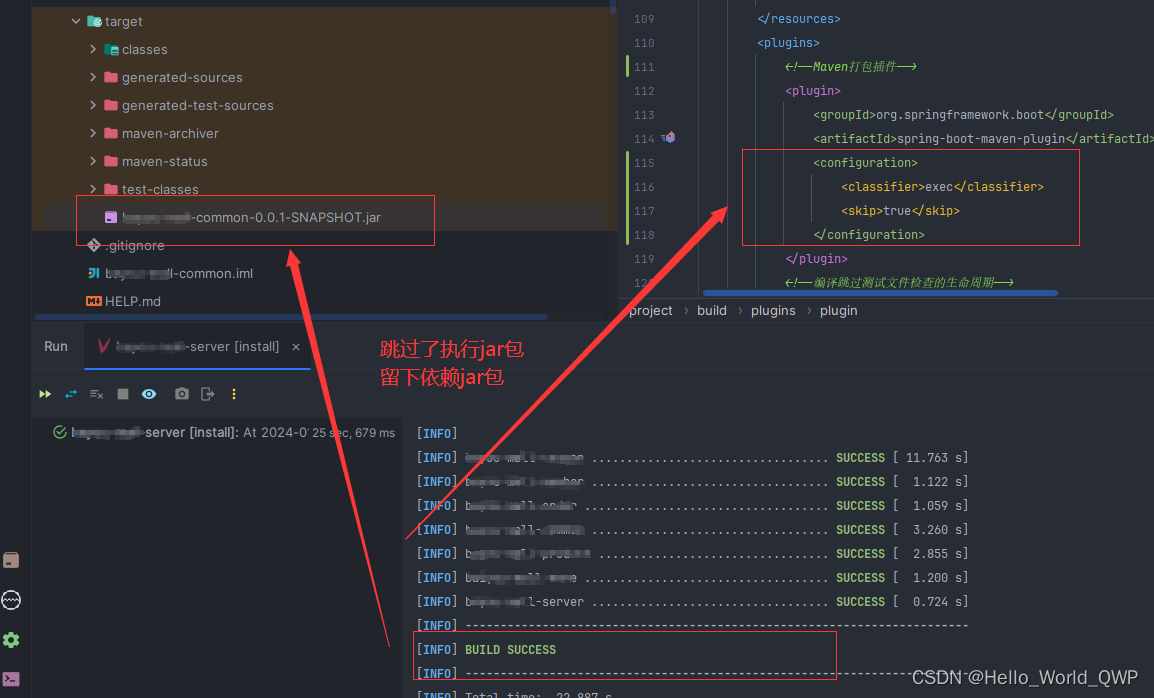This screenshot has width=1154, height=698.
Task: Stop the running Maven build
Action: coord(122,393)
